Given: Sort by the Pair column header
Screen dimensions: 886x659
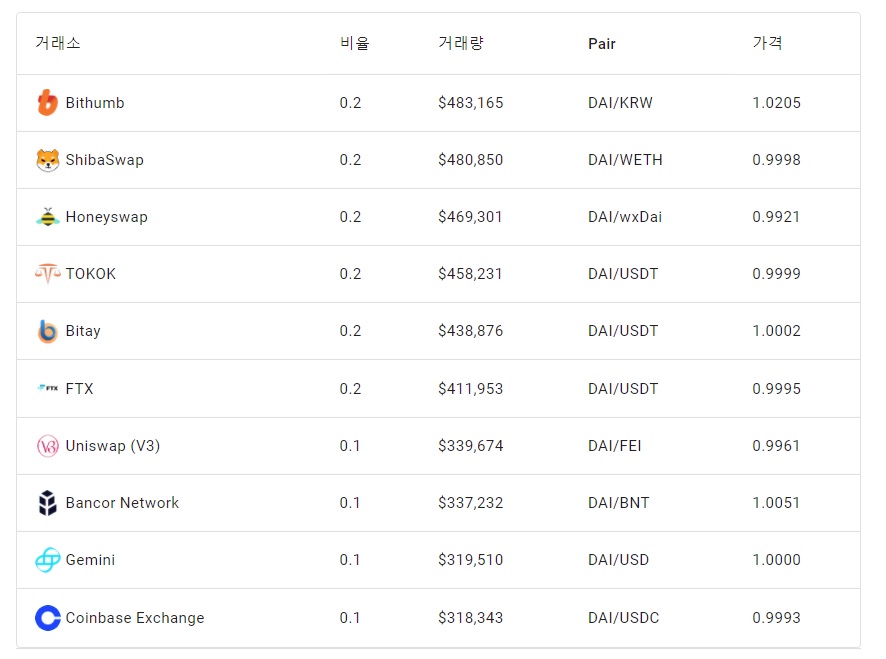Looking at the screenshot, I should [x=602, y=44].
